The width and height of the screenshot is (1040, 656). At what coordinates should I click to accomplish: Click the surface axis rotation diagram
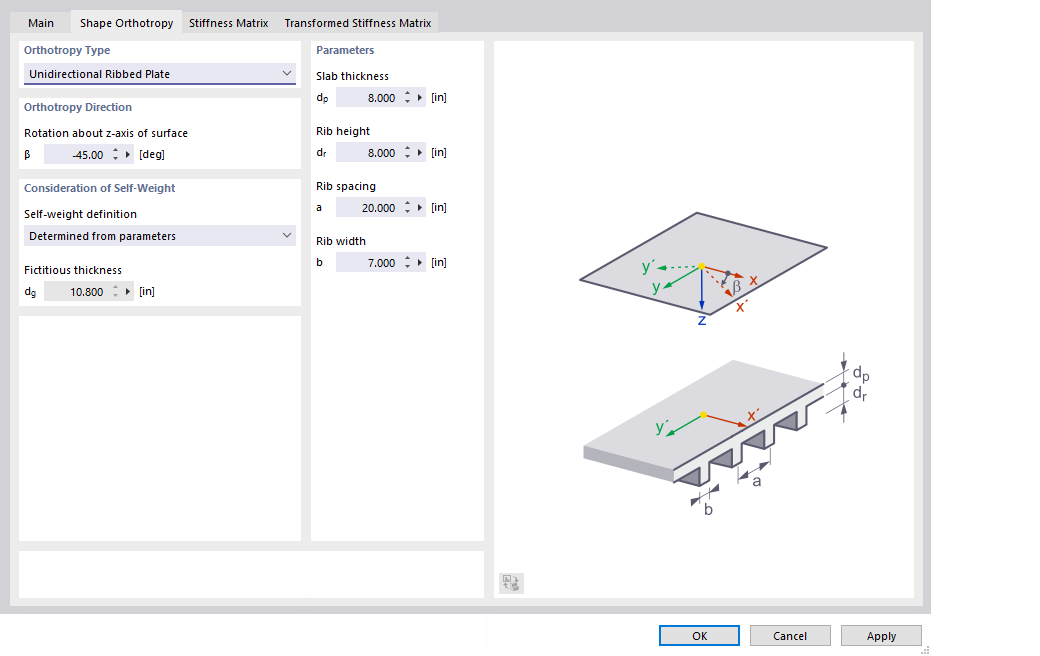pos(703,269)
